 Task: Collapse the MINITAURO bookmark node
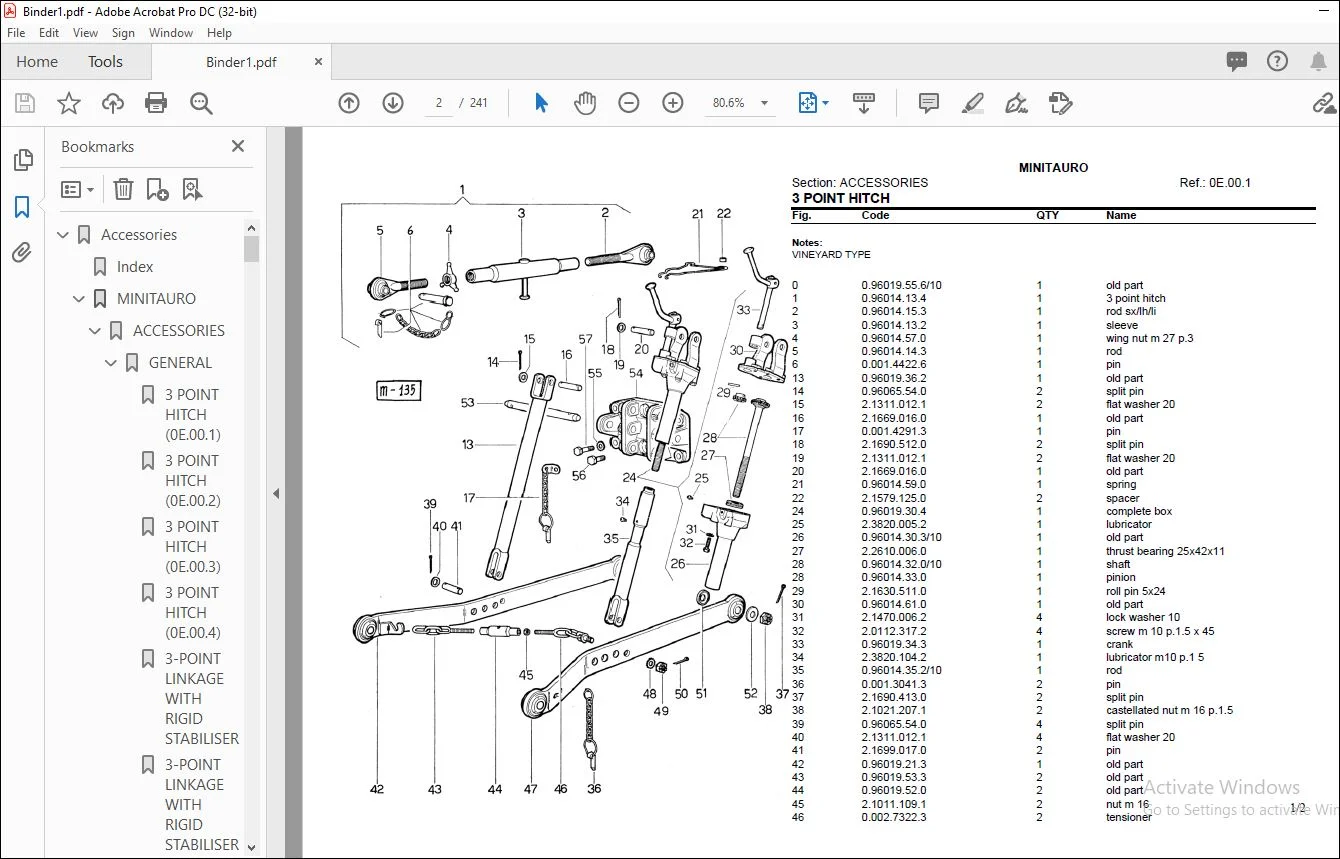80,299
